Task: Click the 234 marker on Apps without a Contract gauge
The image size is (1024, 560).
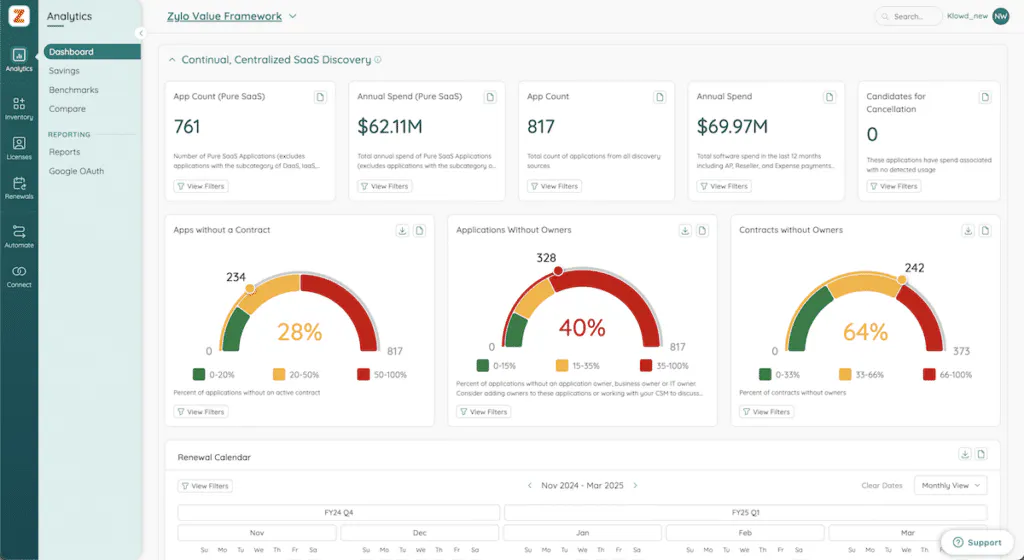Action: point(249,288)
